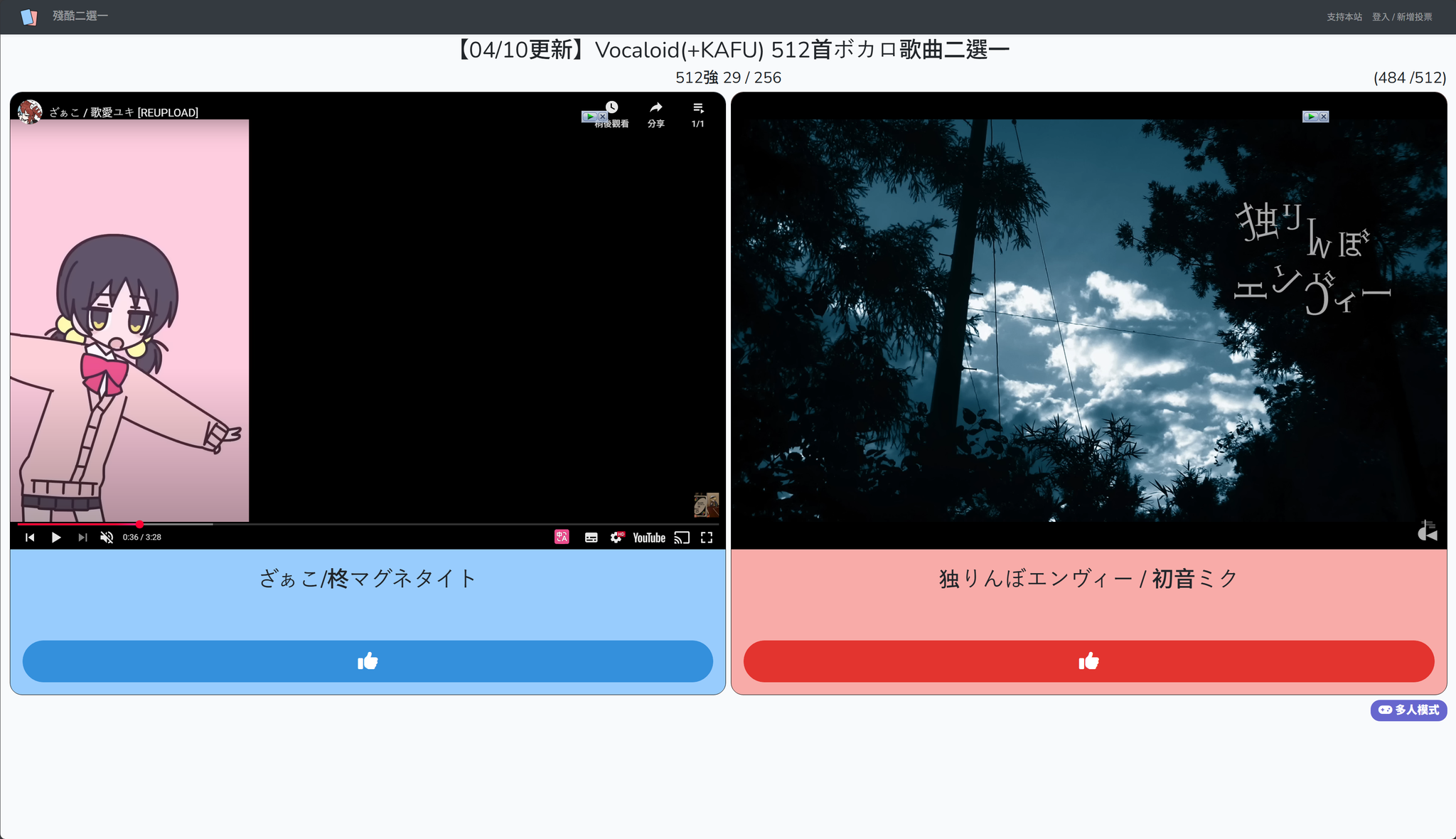Image resolution: width=1456 pixels, height=839 pixels.
Task: Enter fullscreen on left video
Action: click(707, 538)
